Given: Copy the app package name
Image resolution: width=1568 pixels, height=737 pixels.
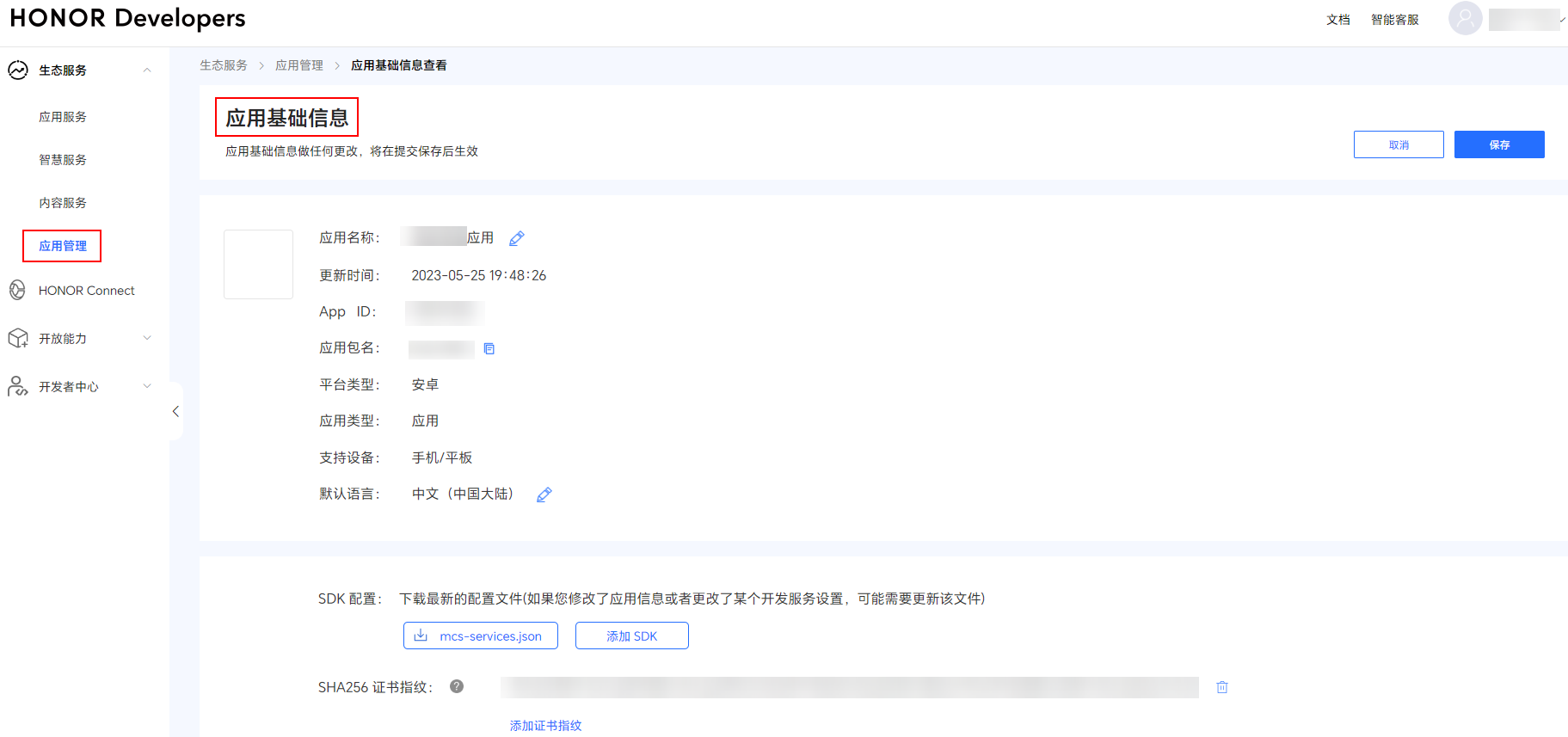Looking at the screenshot, I should pyautogui.click(x=489, y=348).
